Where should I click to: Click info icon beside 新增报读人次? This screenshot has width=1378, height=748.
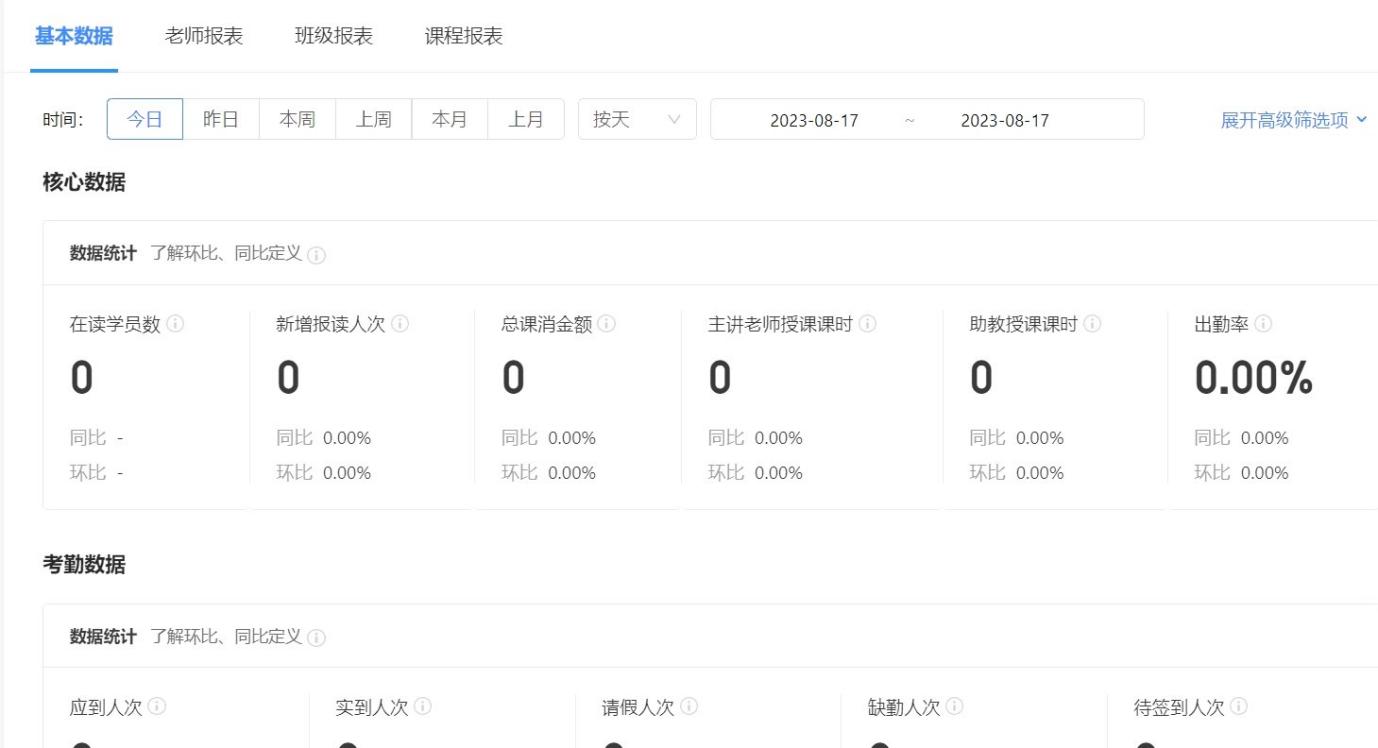click(x=400, y=324)
